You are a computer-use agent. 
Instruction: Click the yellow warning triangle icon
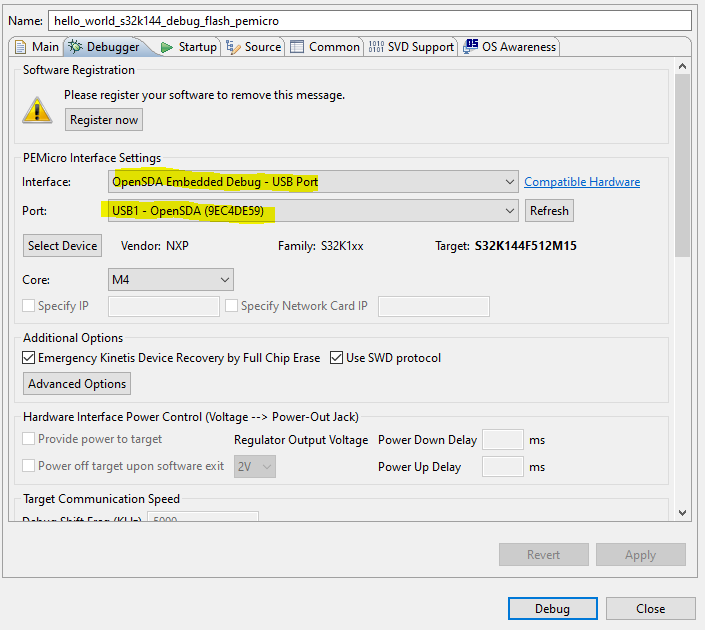pos(37,110)
